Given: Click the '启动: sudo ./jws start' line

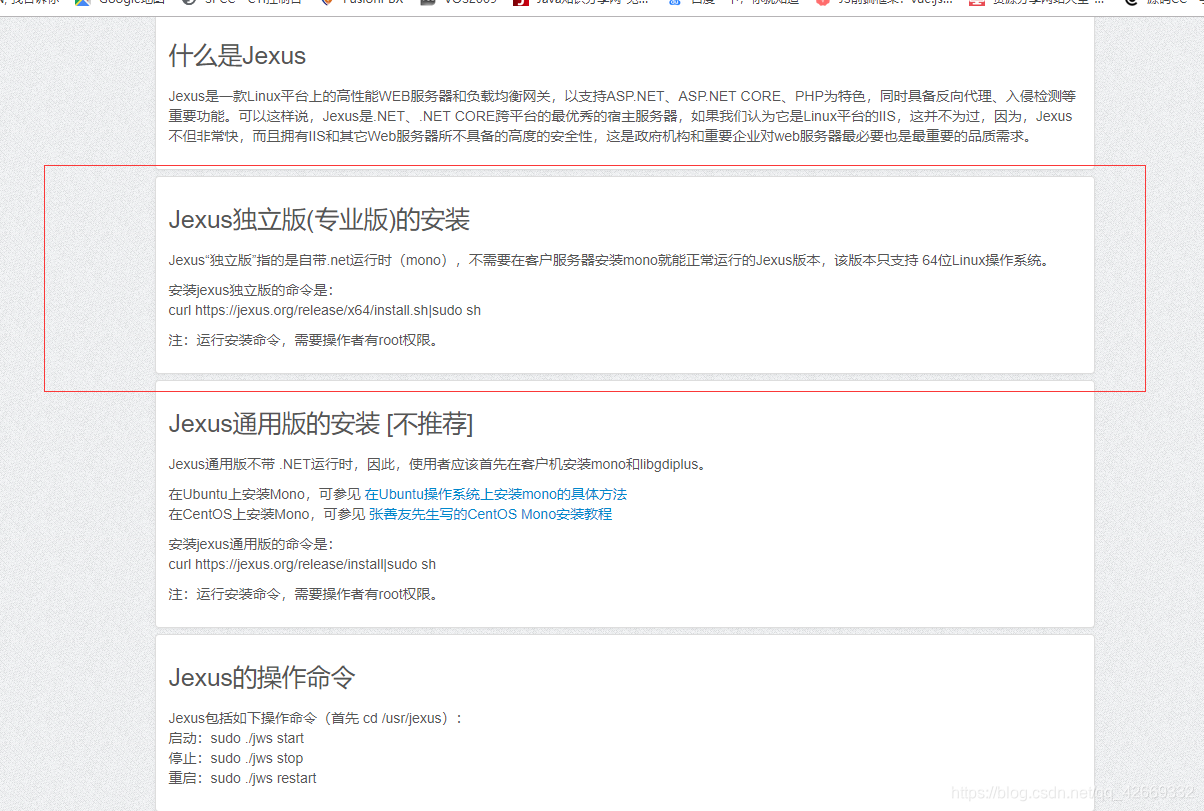Looking at the screenshot, I should 236,738.
